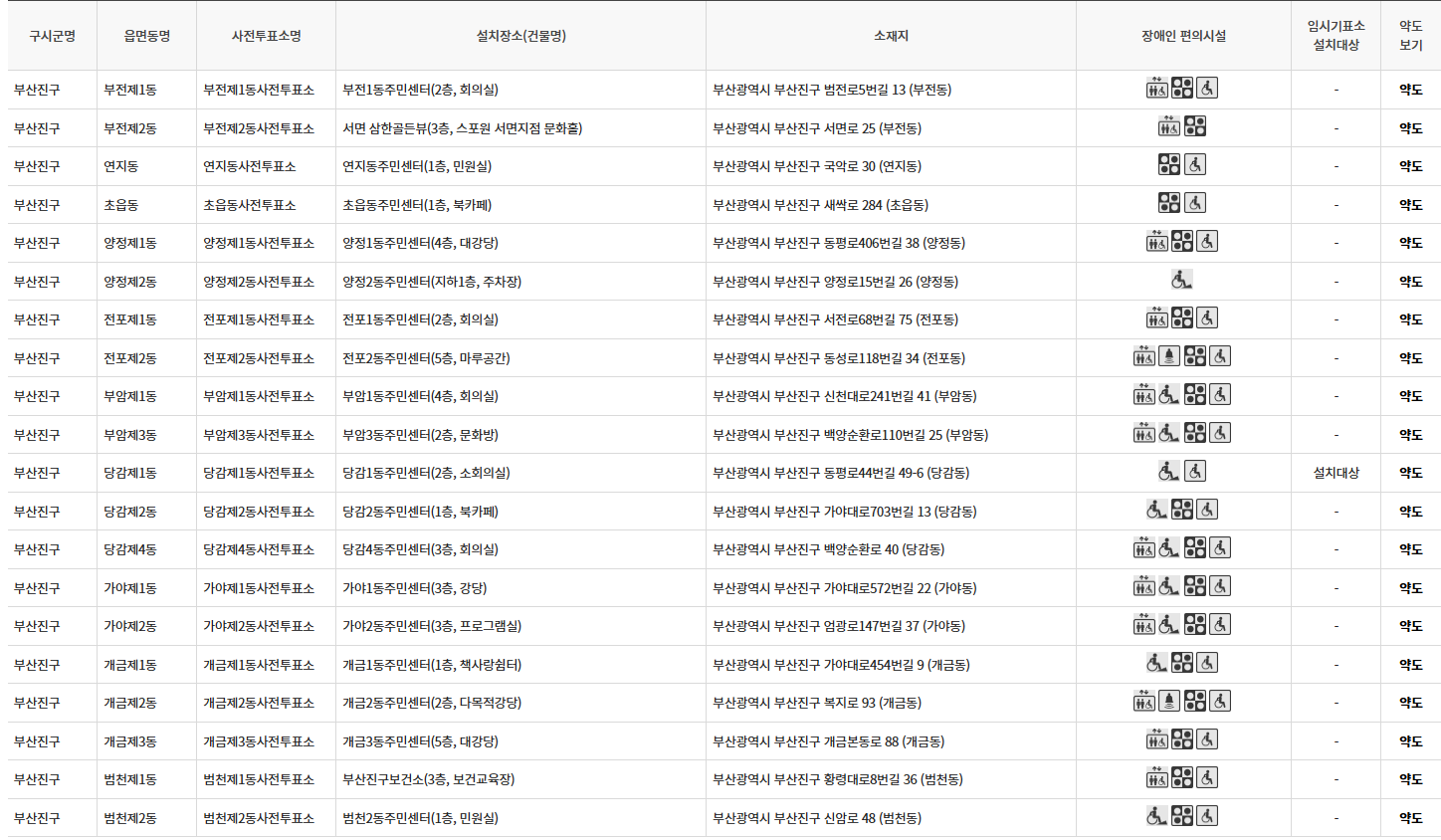The width and height of the screenshot is (1441, 840).
Task: Click the accessible toilet icon for 가야제1동
Action: [1220, 587]
